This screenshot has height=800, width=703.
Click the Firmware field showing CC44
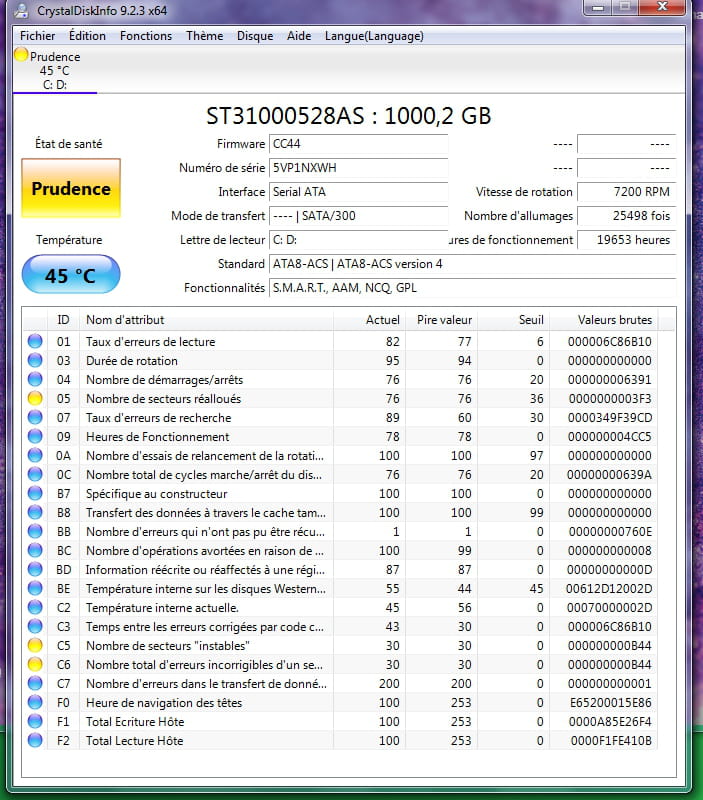pyautogui.click(x=359, y=144)
